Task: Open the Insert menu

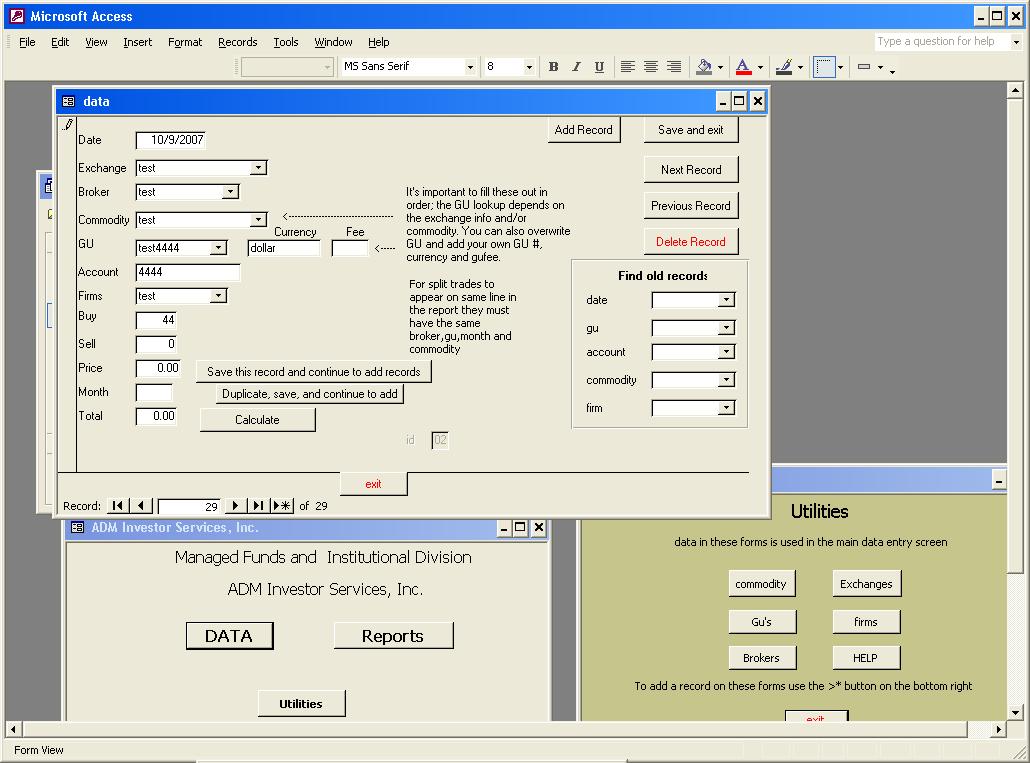Action: pos(137,42)
